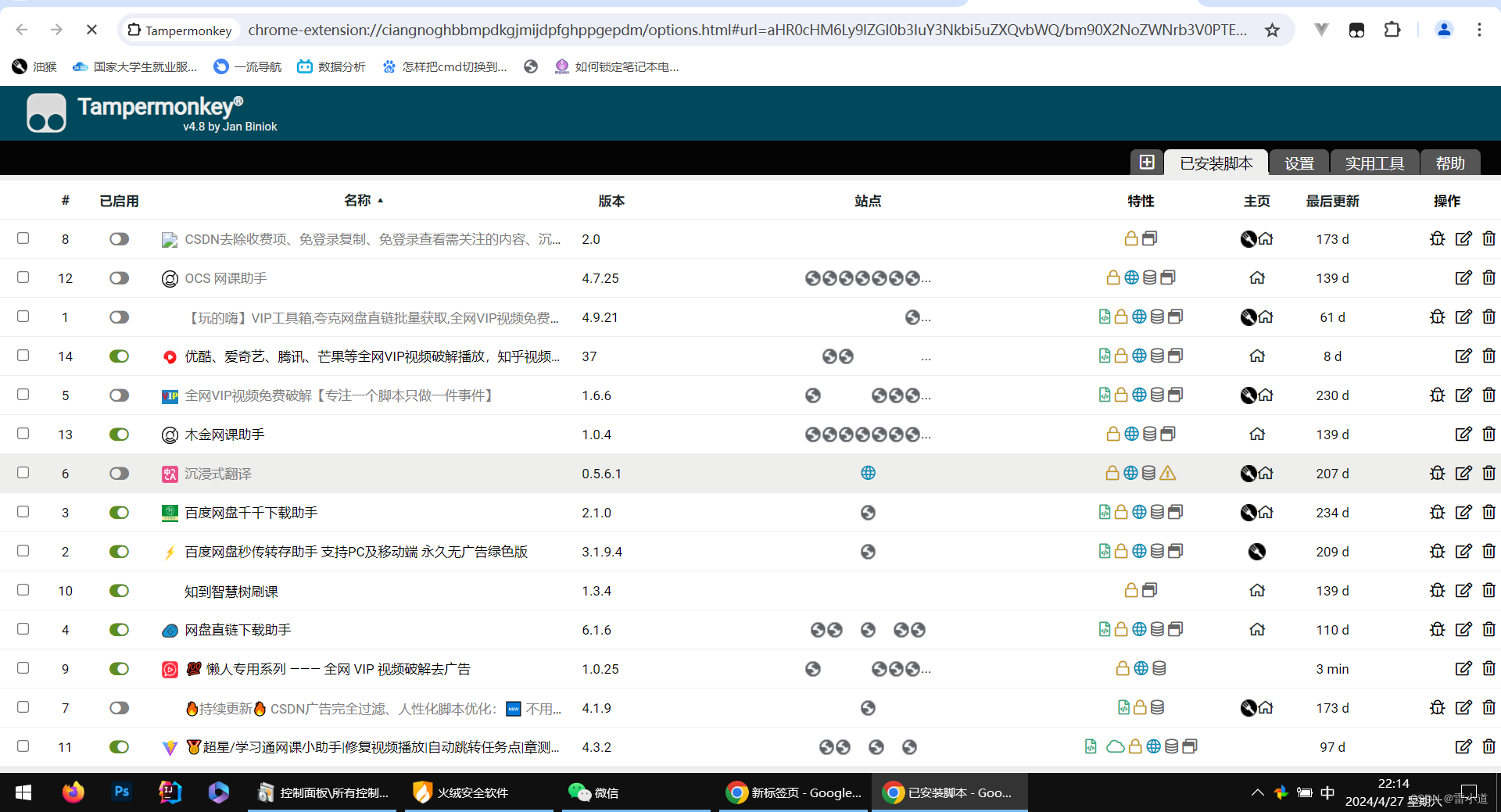Open Greasy Fork icon for 百度网盘秒传转存助手
The height and width of the screenshot is (812, 1501).
pyautogui.click(x=1257, y=552)
